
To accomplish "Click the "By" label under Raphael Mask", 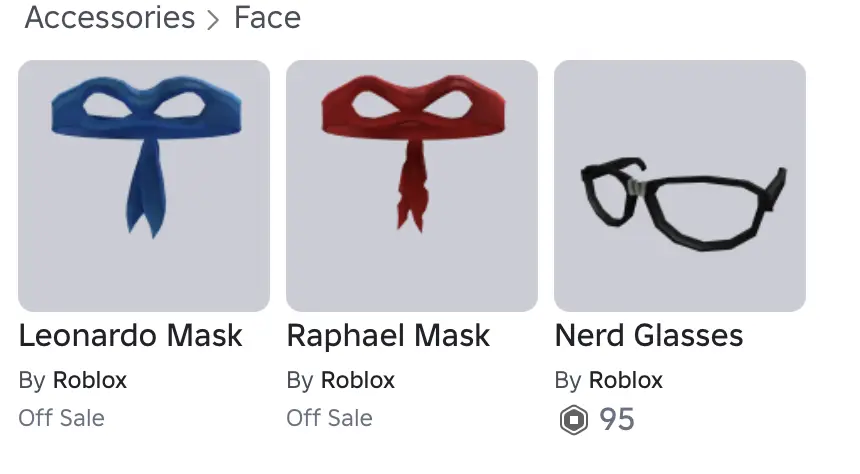I will click(300, 380).
